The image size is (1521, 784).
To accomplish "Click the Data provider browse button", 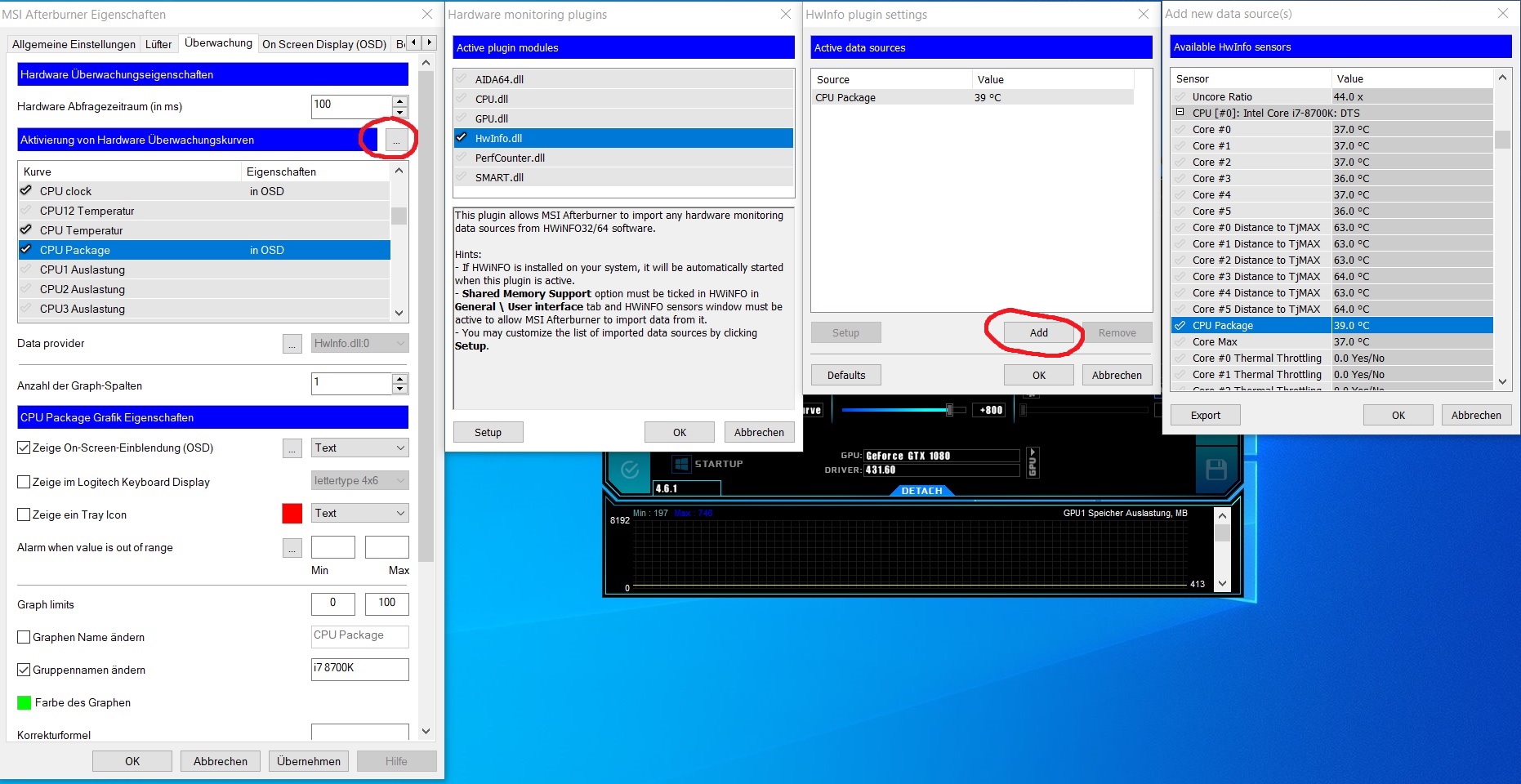I will pyautogui.click(x=292, y=344).
